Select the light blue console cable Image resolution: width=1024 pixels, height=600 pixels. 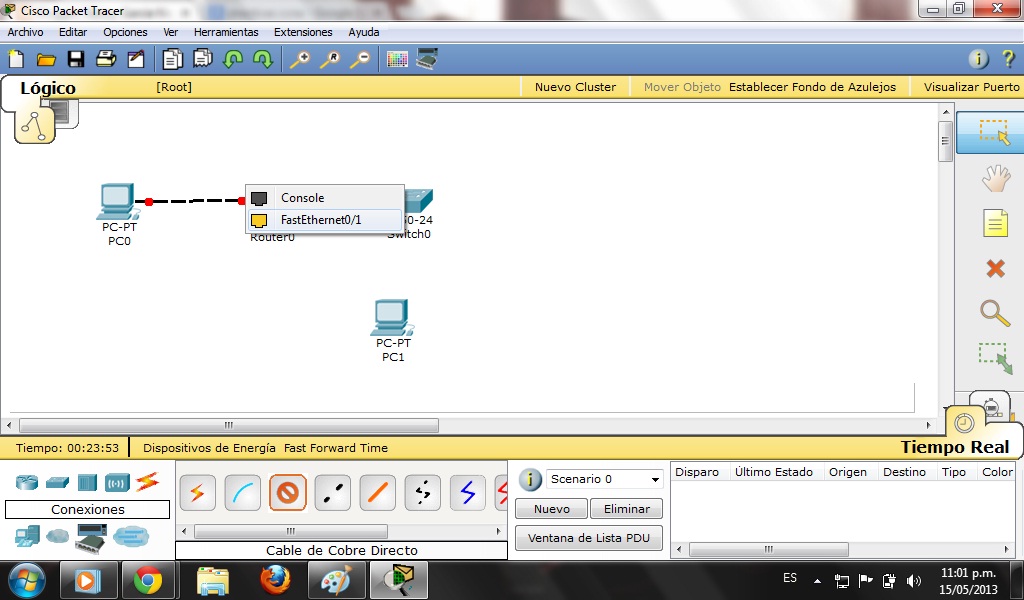click(242, 493)
